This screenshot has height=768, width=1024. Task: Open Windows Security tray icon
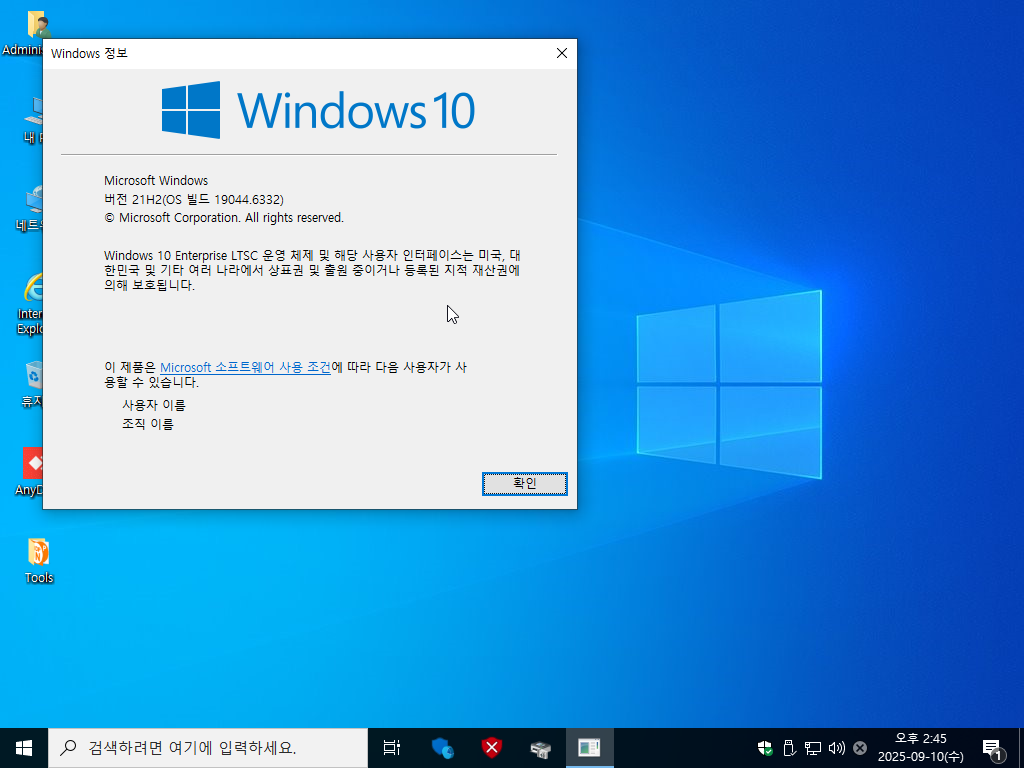pos(765,748)
